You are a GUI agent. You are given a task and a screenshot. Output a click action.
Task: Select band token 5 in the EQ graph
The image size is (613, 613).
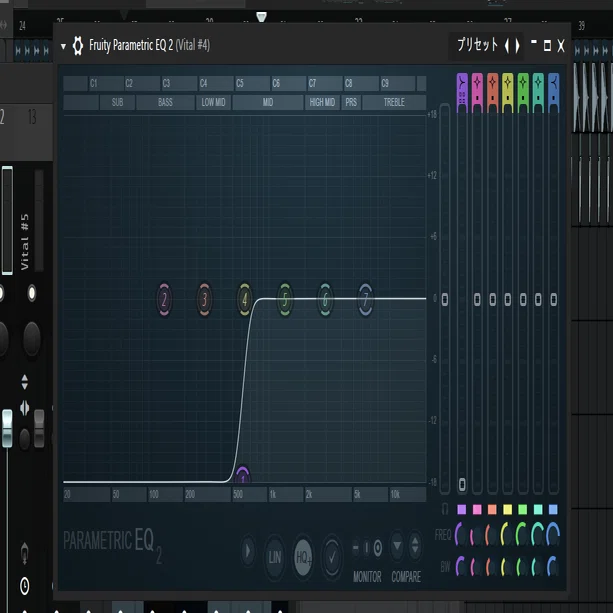(x=285, y=300)
